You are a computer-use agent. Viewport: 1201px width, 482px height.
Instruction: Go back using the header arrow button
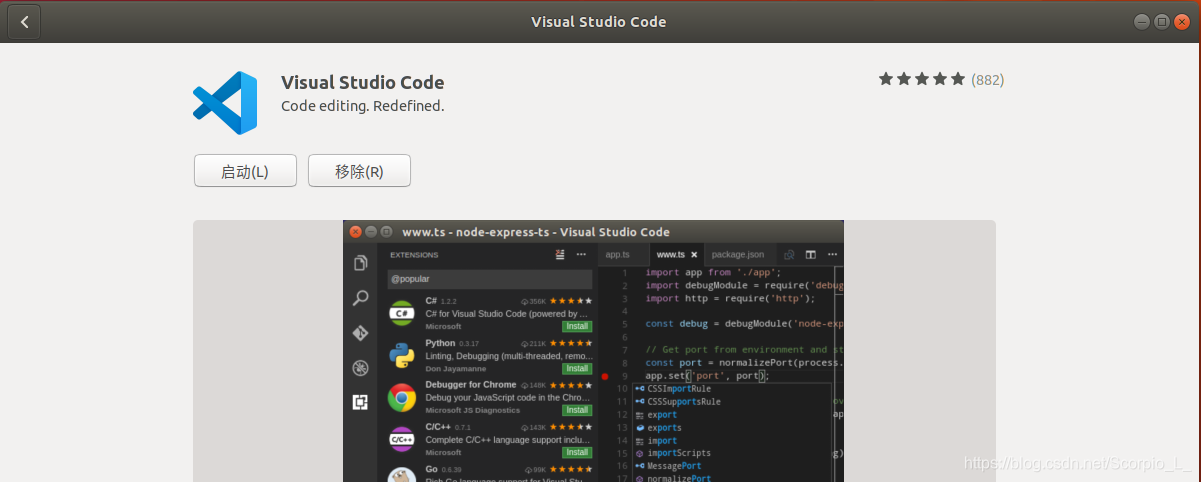click(24, 22)
